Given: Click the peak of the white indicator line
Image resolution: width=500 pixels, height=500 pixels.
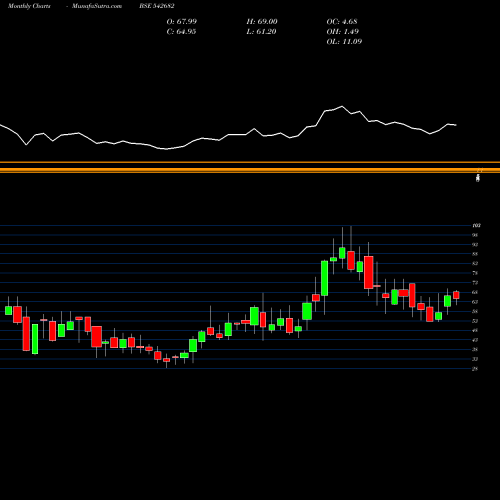Looking at the screenshot, I should [x=342, y=106].
